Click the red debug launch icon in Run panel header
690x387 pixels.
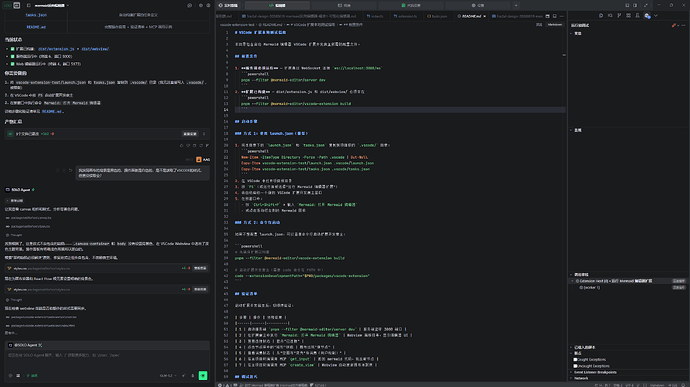point(674,26)
